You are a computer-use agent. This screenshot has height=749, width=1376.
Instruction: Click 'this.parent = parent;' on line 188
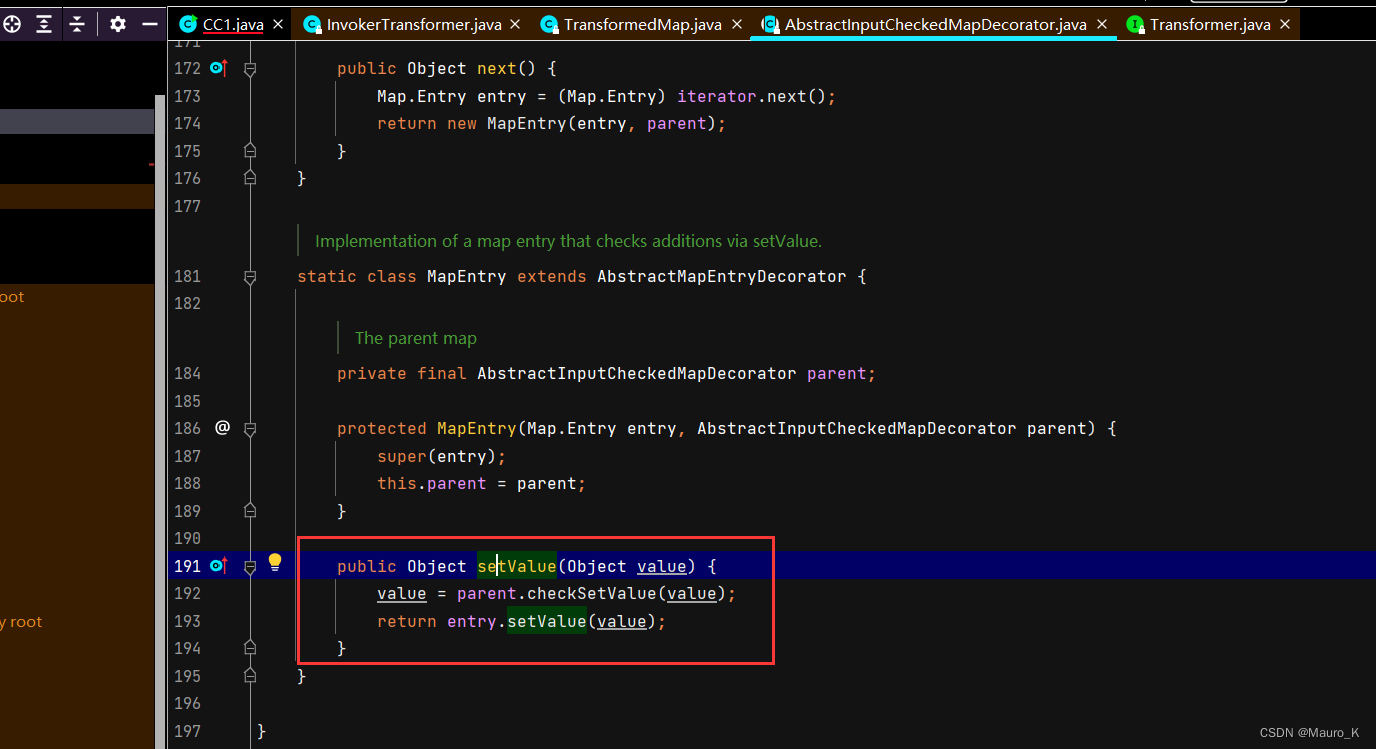tap(481, 483)
